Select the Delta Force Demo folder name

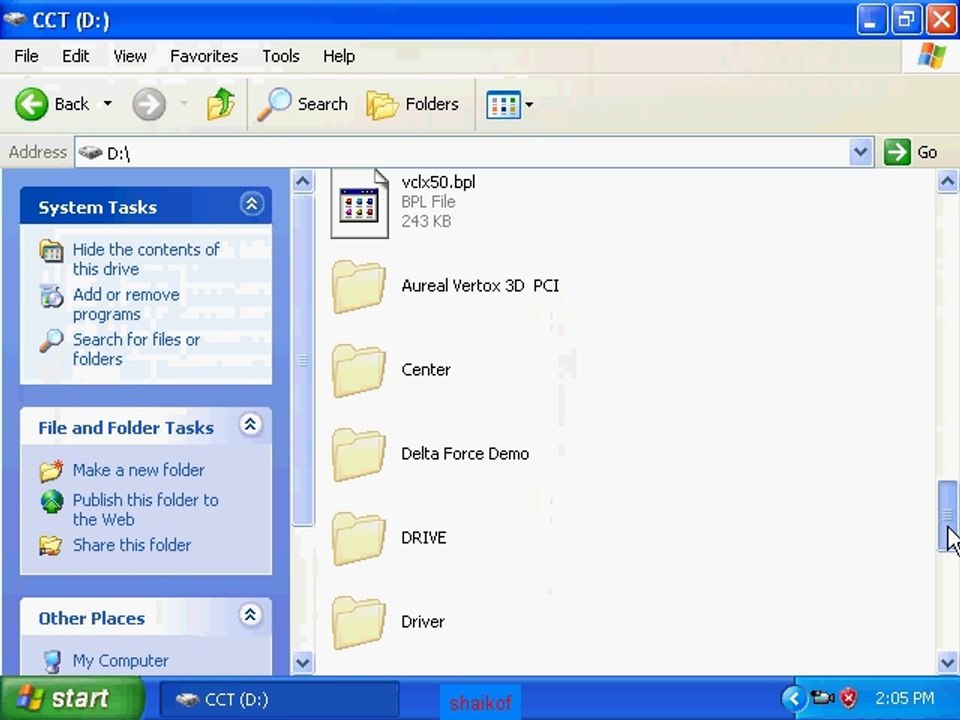click(x=465, y=454)
